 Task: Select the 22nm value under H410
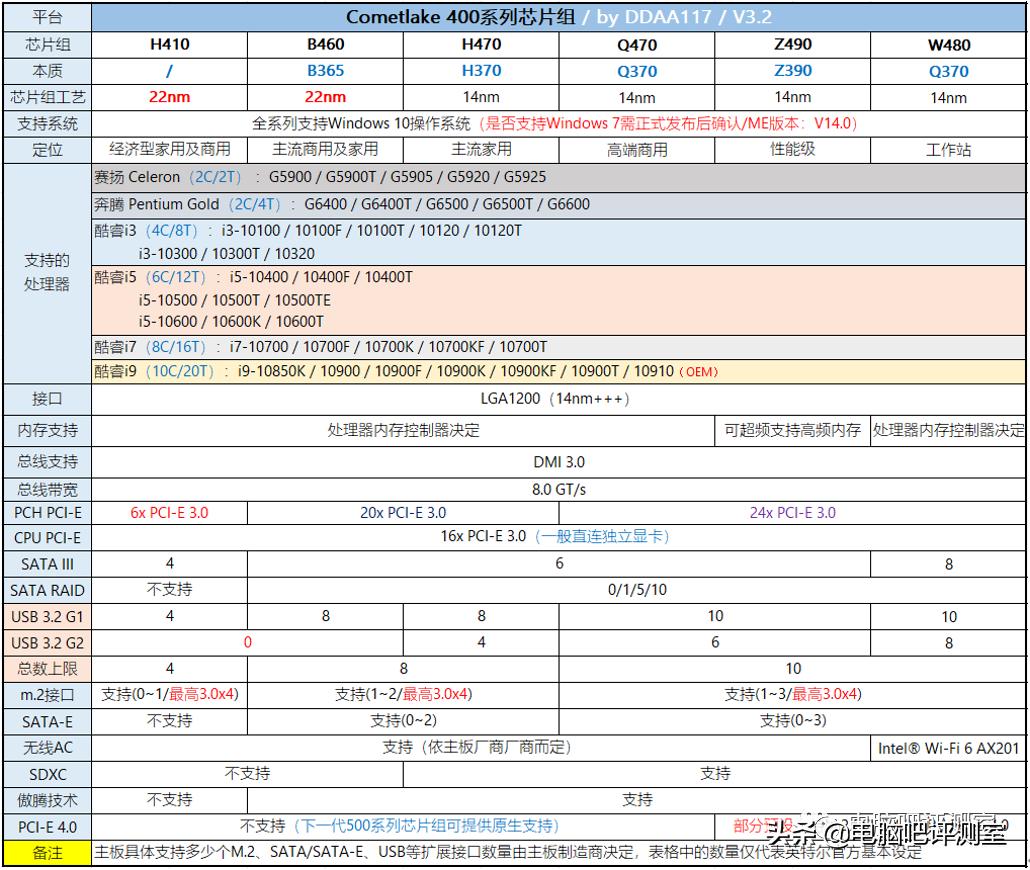(170, 97)
